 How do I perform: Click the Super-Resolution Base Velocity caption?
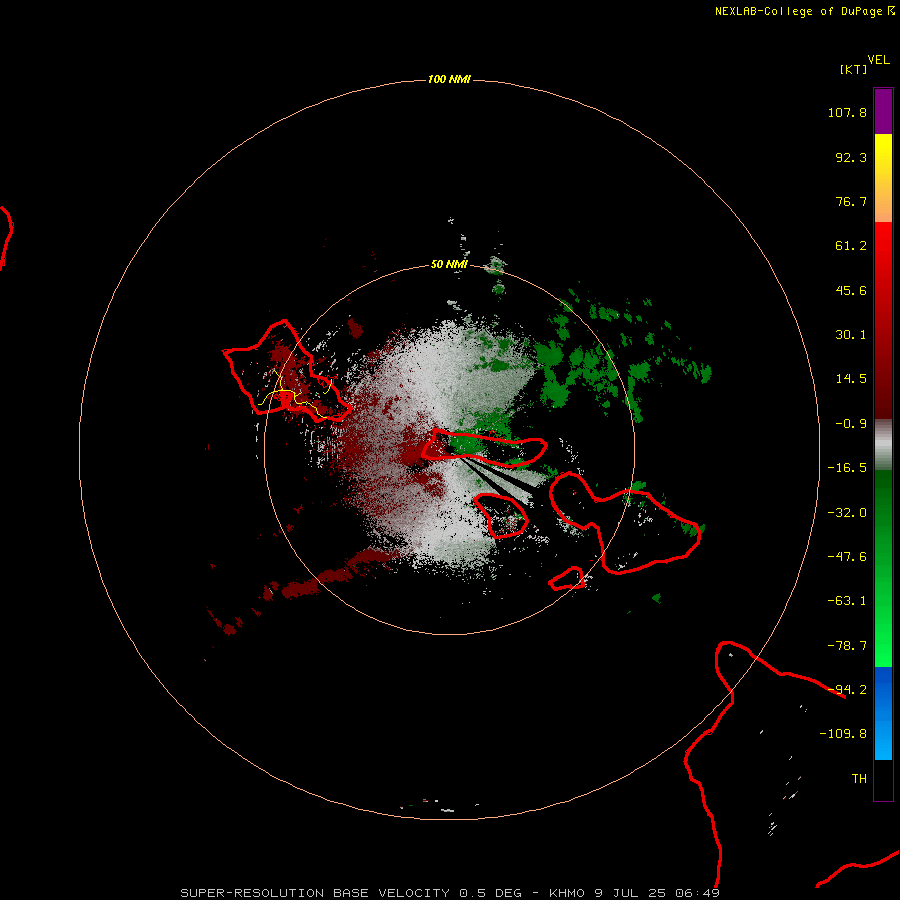[450, 893]
